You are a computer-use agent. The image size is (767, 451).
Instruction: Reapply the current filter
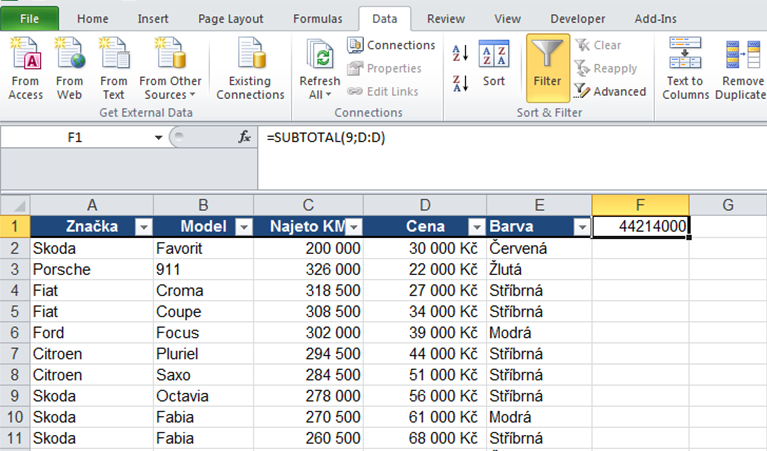coord(606,68)
